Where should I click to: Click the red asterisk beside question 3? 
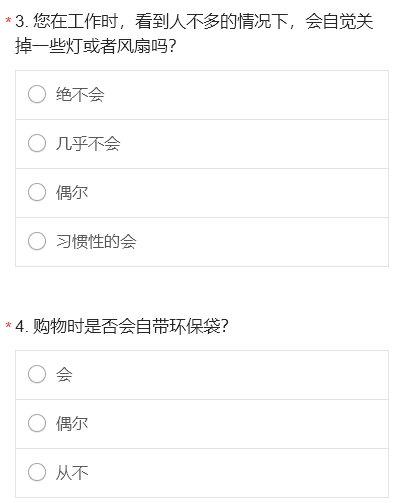[x=8, y=21]
